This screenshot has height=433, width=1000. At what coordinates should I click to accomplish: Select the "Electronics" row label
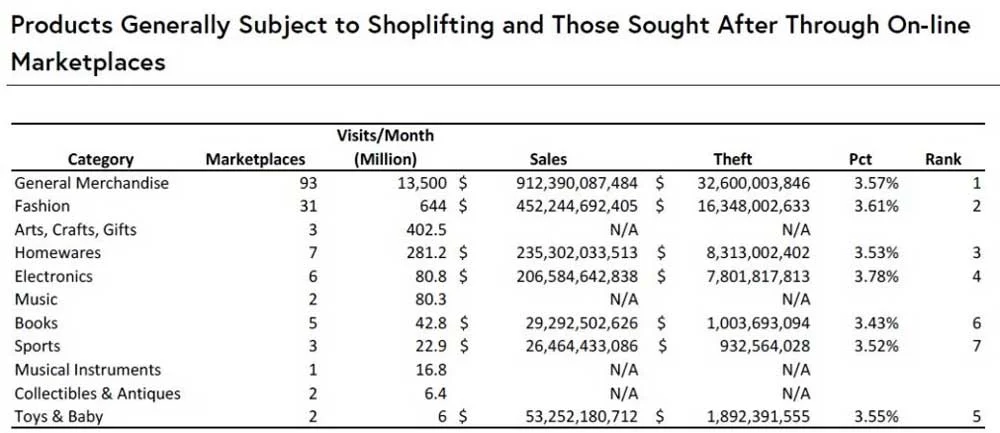point(53,276)
